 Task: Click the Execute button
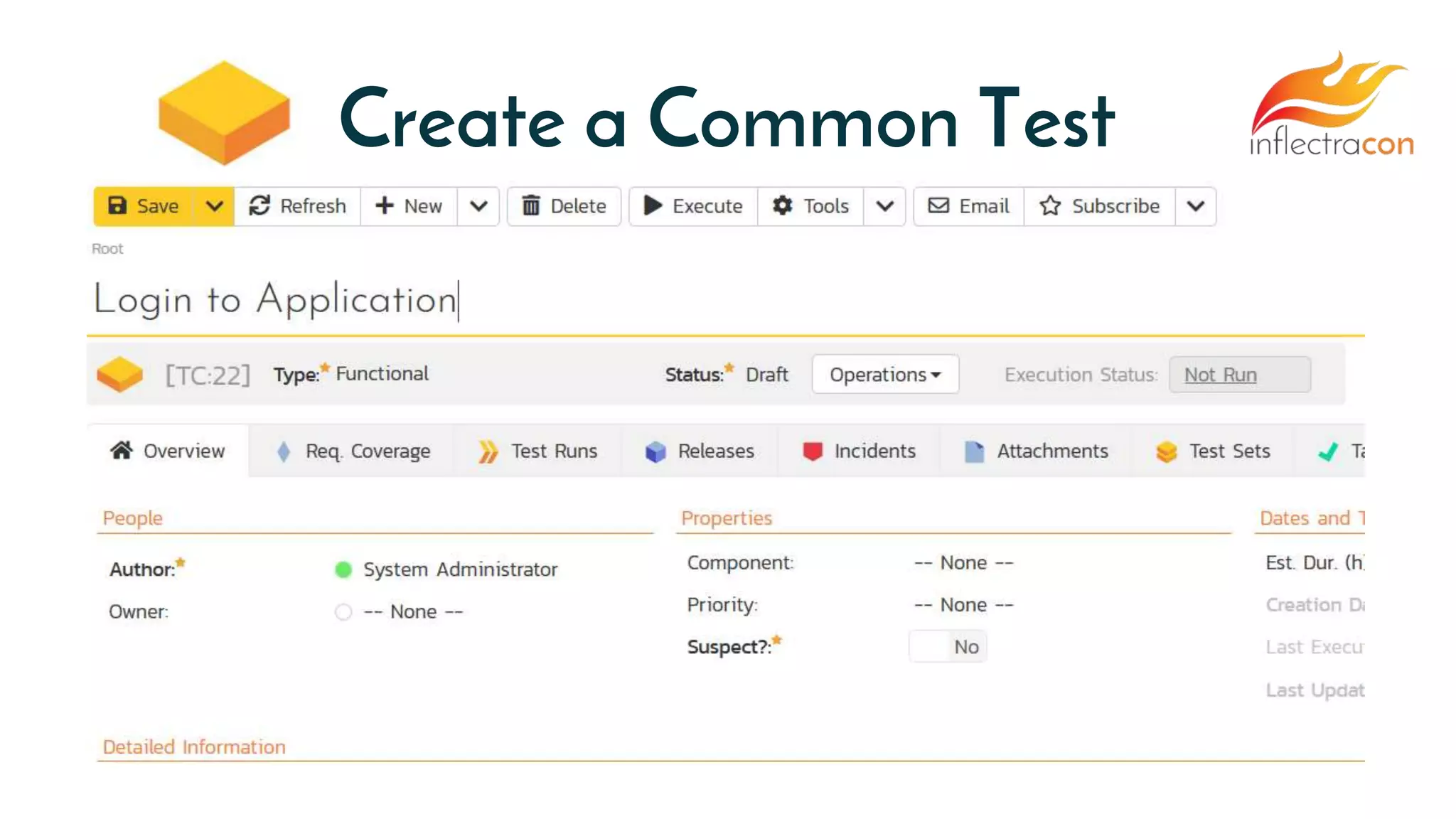(694, 207)
